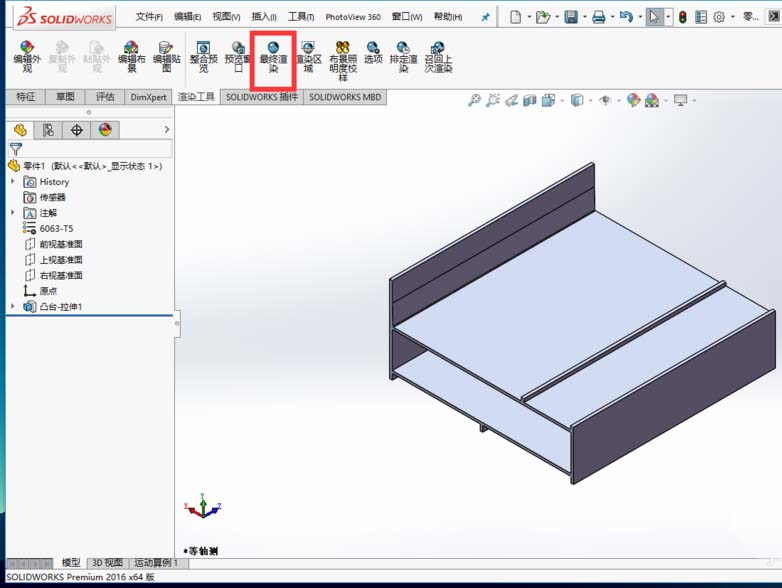Switch to the 评估 tab
782x588 pixels.
coord(105,97)
